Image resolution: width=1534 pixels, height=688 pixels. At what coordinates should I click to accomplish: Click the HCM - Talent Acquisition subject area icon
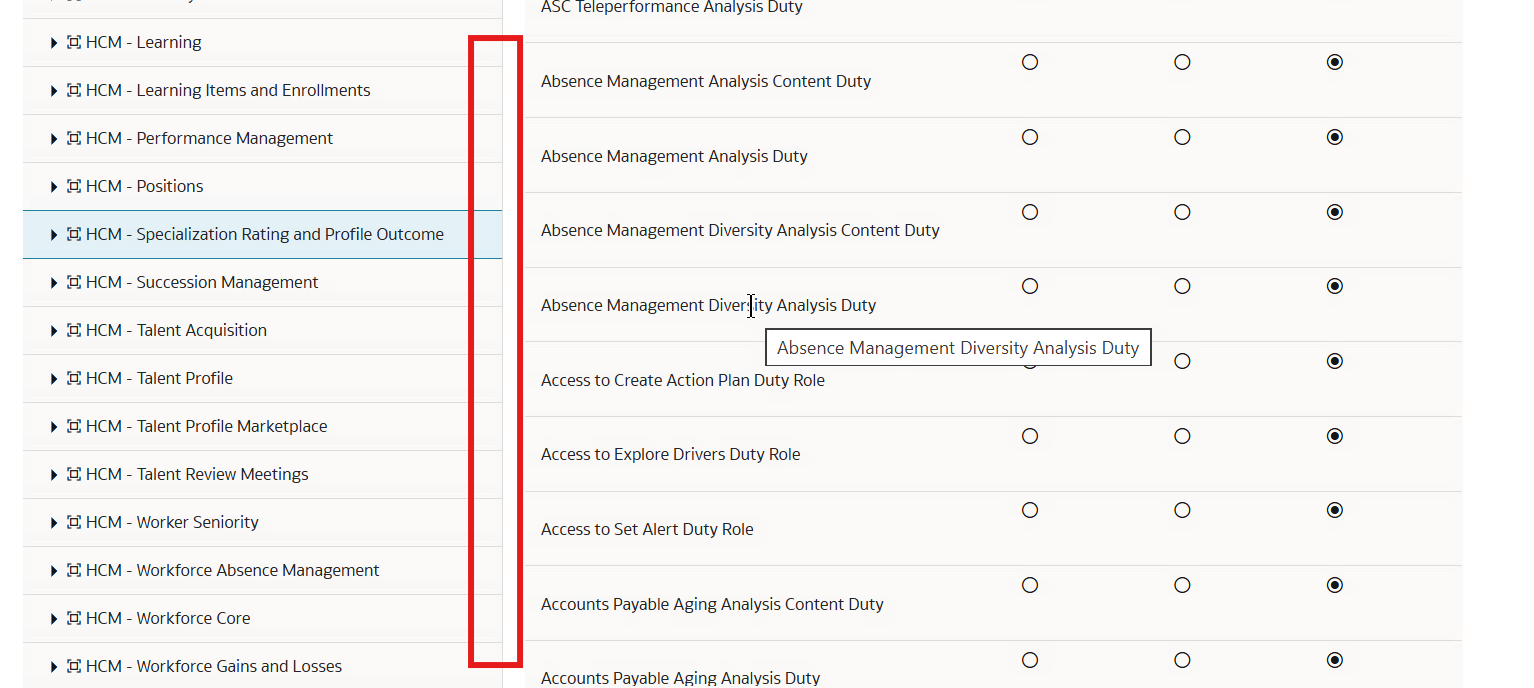pos(74,330)
